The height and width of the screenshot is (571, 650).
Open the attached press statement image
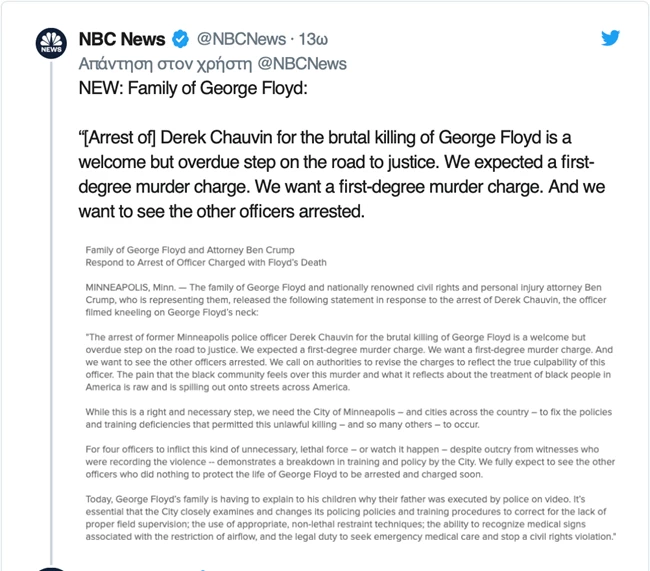tap(350, 393)
